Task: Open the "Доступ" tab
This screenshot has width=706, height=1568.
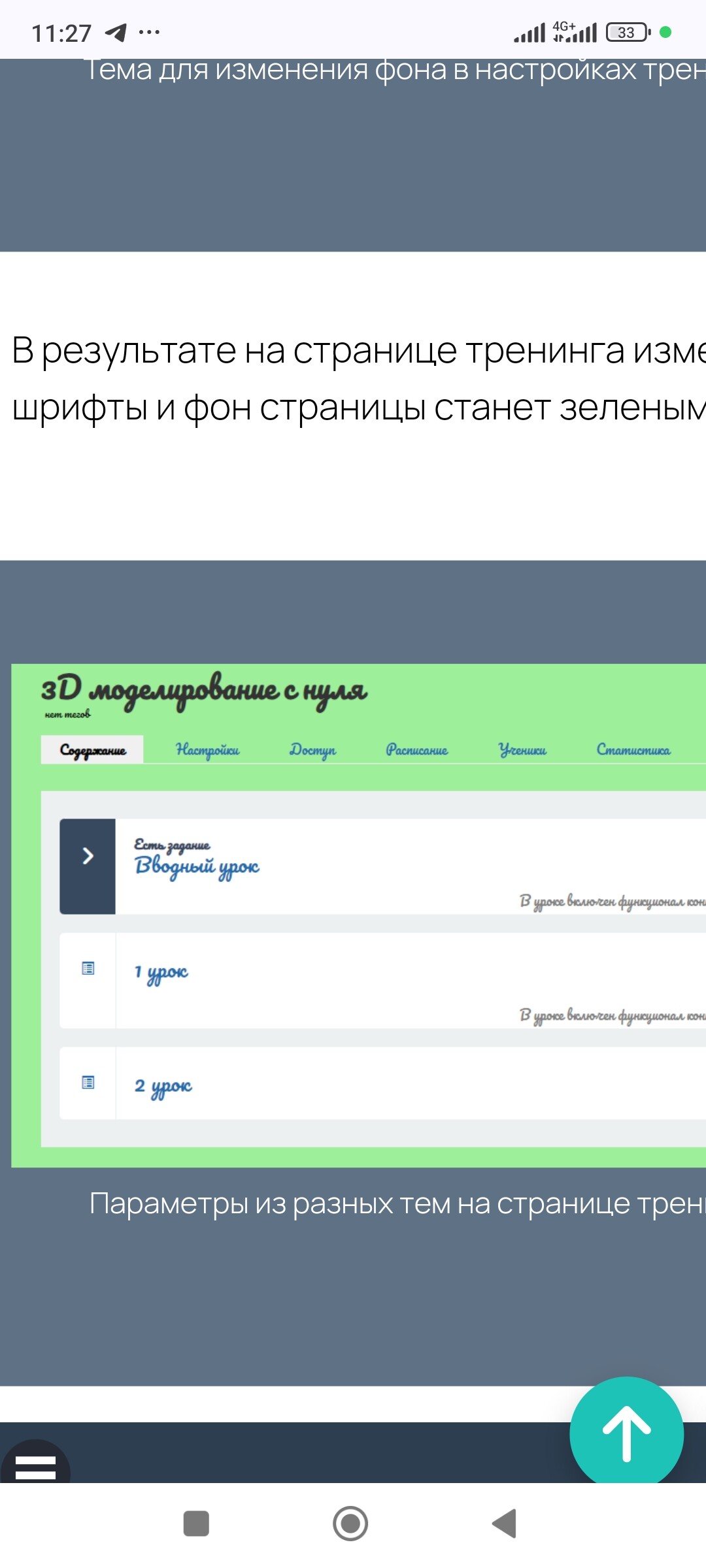Action: click(x=312, y=750)
